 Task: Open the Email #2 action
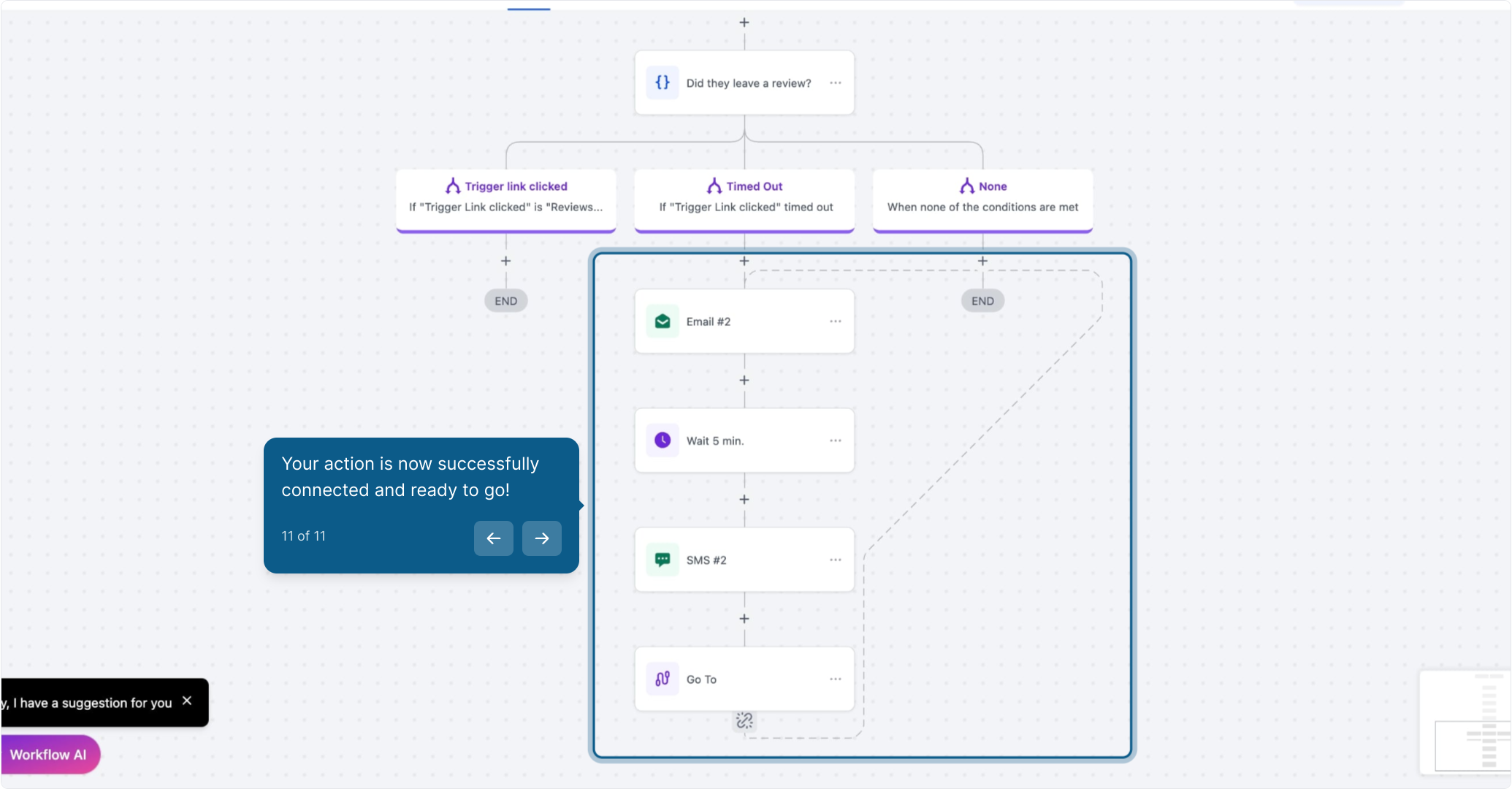click(x=744, y=321)
